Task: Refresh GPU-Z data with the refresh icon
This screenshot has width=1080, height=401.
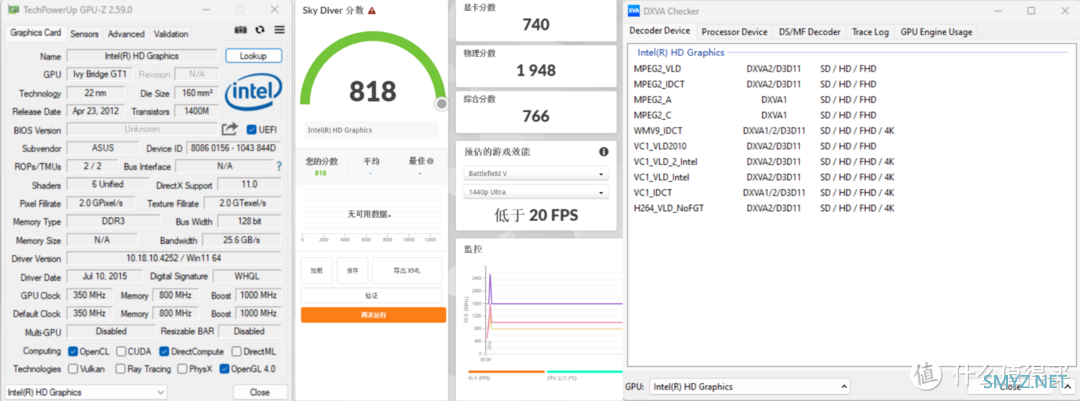Action: click(260, 30)
